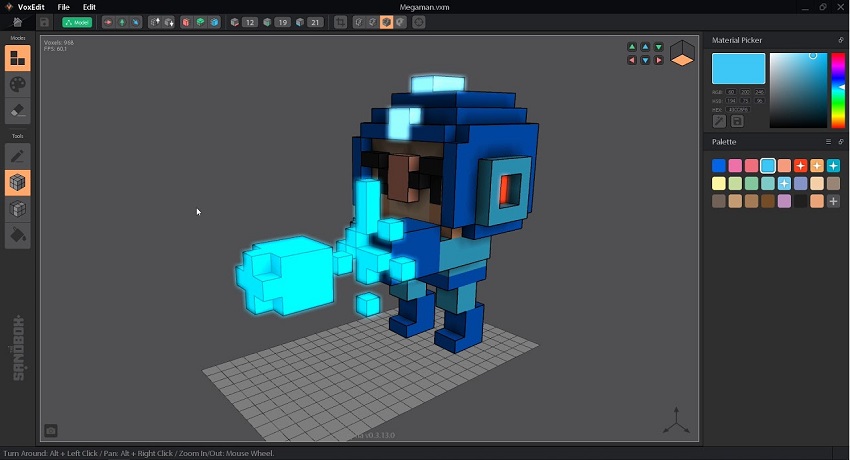
Task: Select the pink palette swatch
Action: (735, 165)
